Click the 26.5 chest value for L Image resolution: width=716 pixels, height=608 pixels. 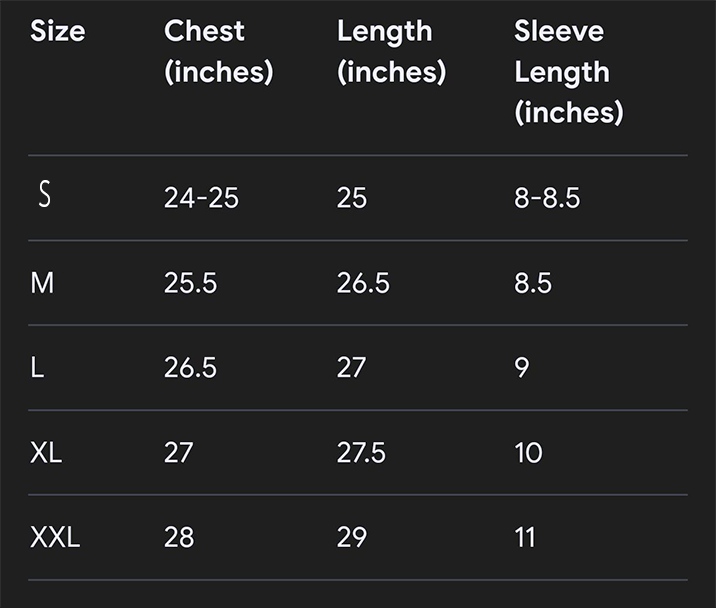(x=190, y=368)
